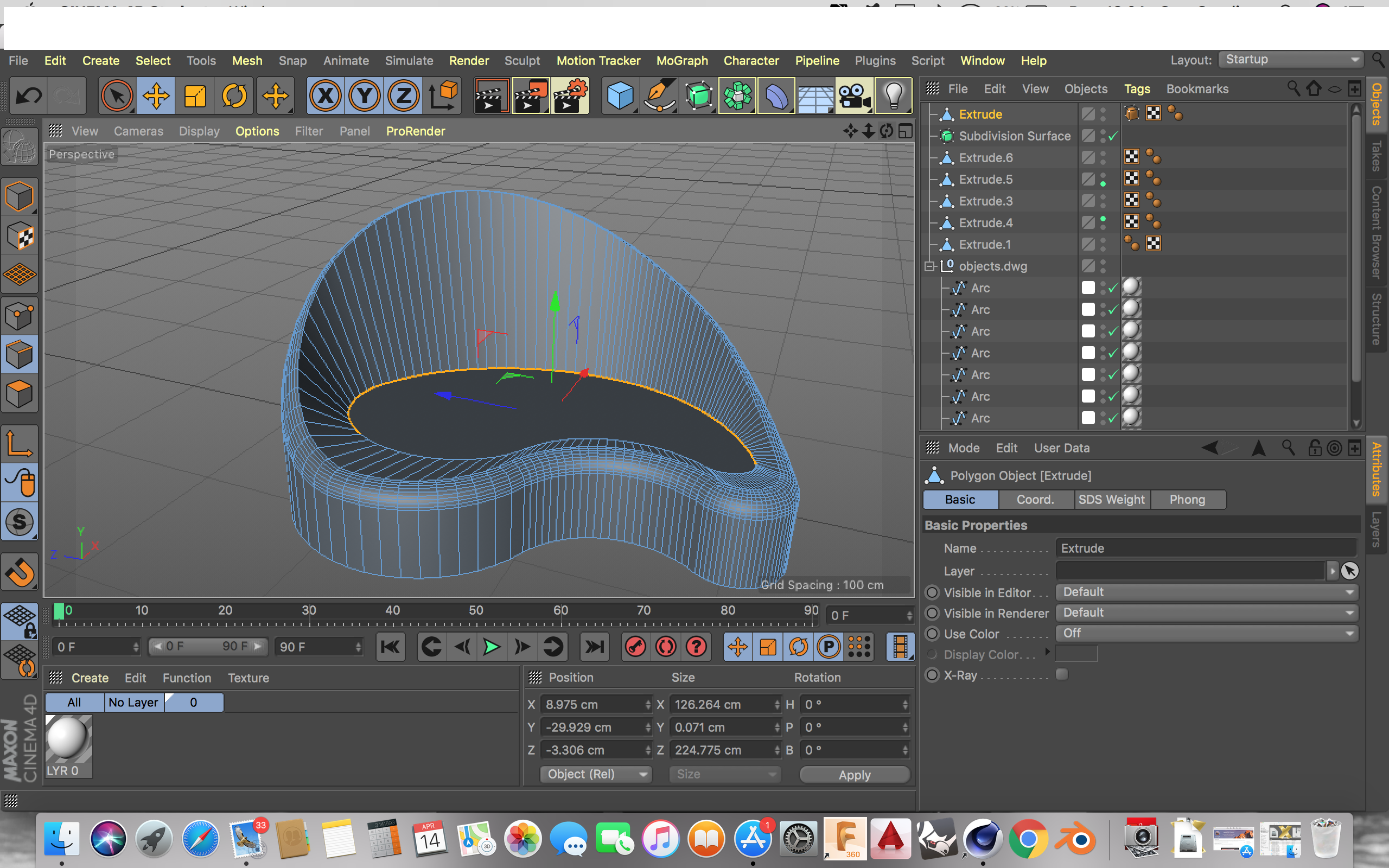The image size is (1389, 868).
Task: Select the Rotate tool
Action: [x=234, y=96]
